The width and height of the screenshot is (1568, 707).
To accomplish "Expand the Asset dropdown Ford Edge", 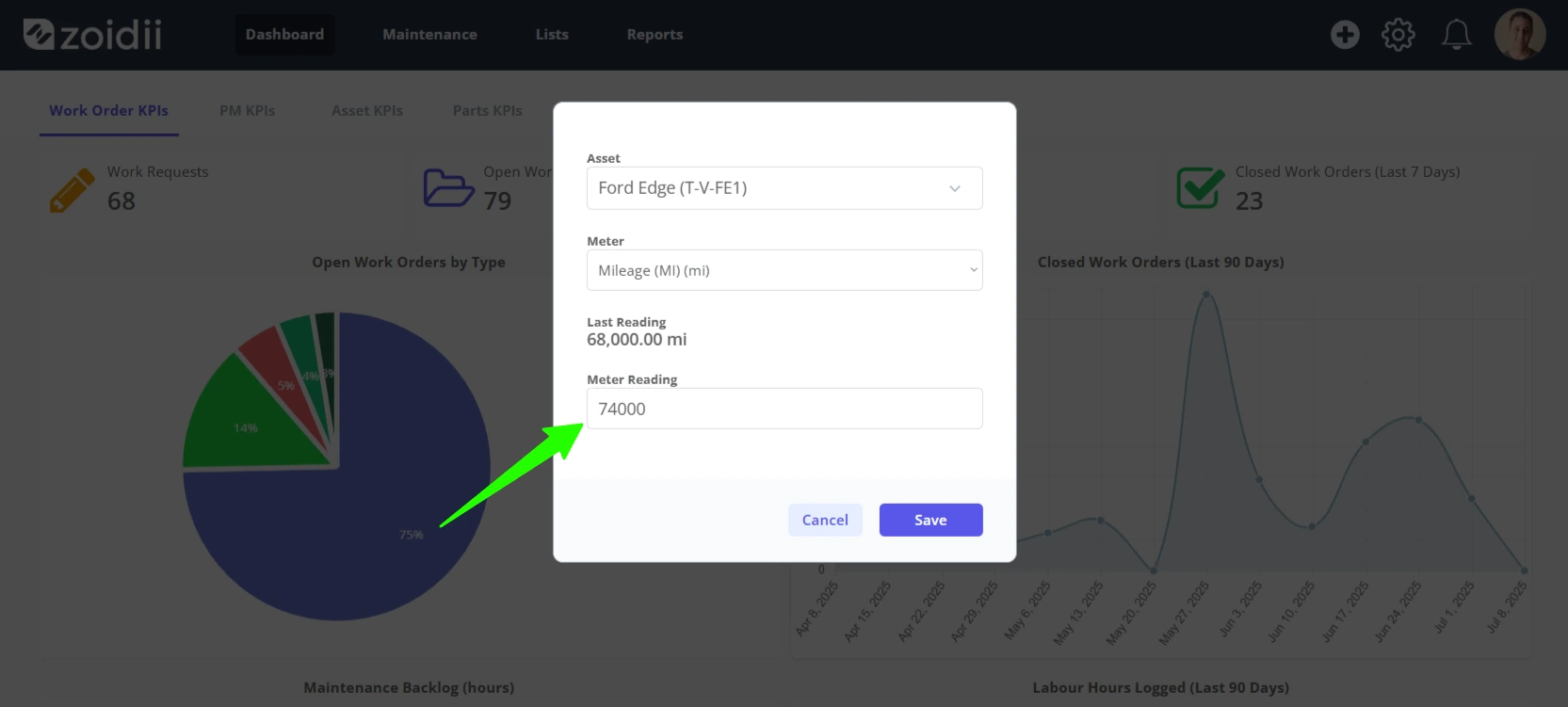I will point(784,188).
